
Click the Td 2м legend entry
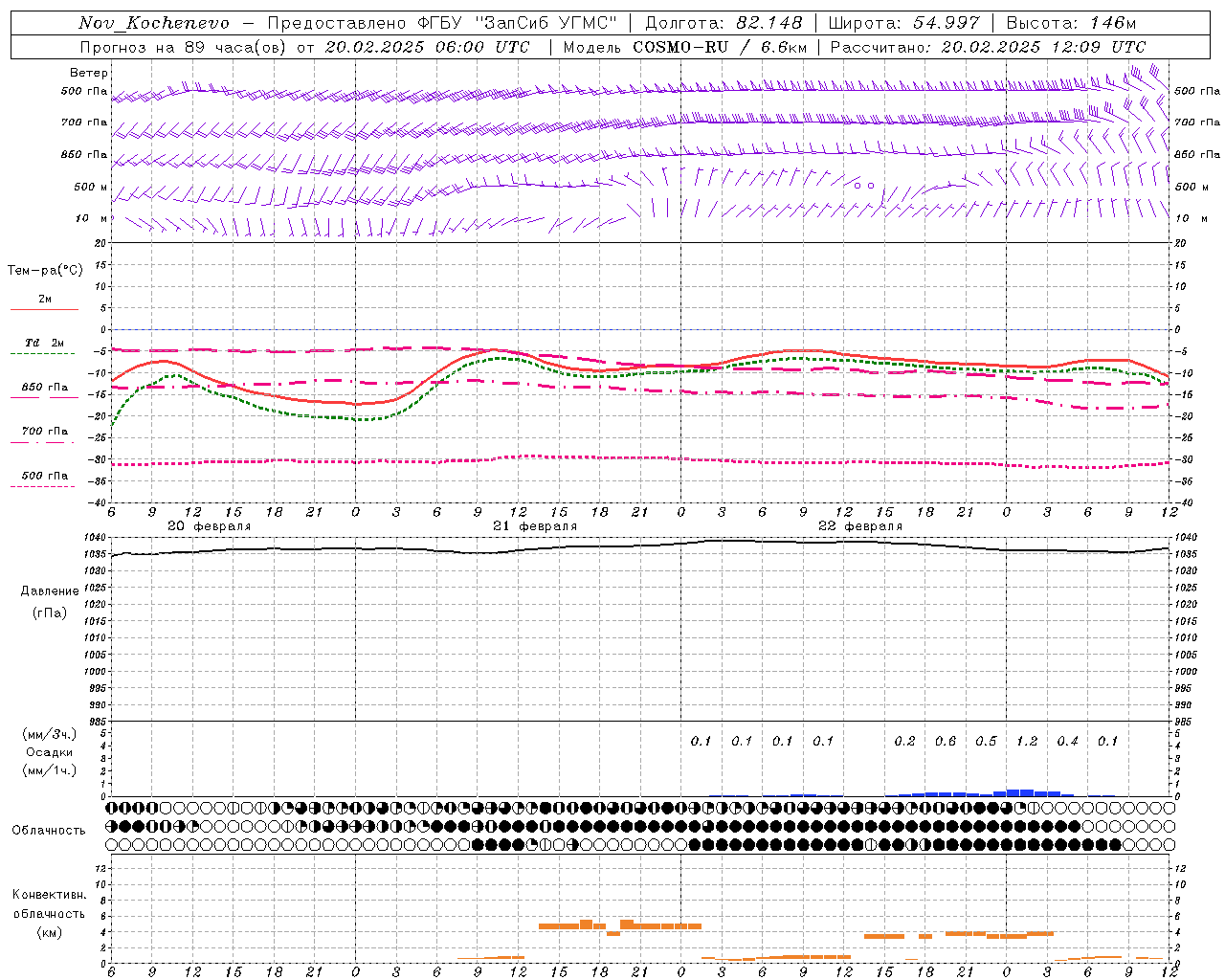point(44,343)
